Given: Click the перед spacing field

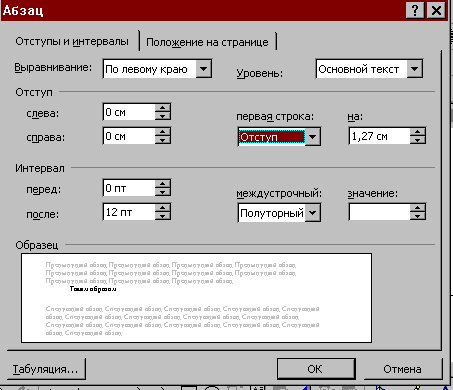Looking at the screenshot, I should point(129,188).
